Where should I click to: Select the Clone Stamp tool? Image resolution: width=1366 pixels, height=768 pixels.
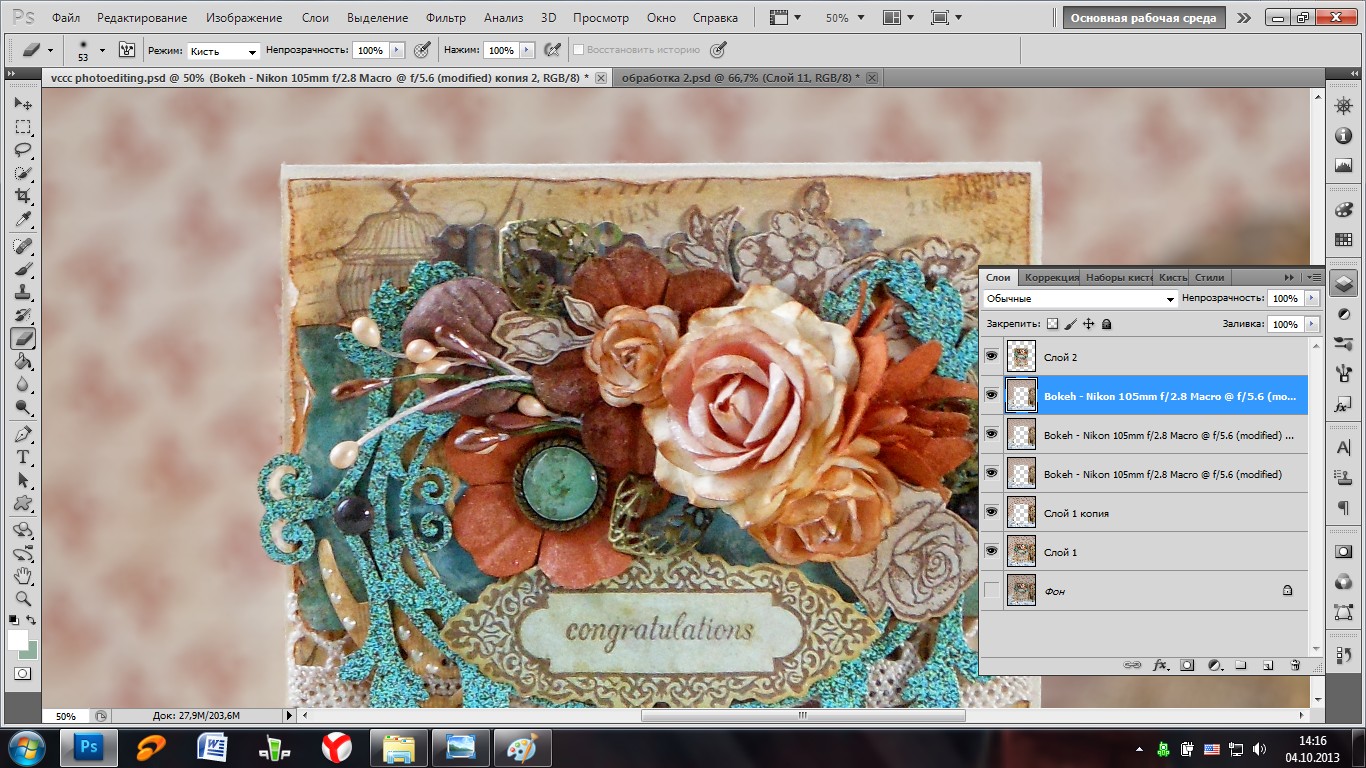click(x=23, y=292)
